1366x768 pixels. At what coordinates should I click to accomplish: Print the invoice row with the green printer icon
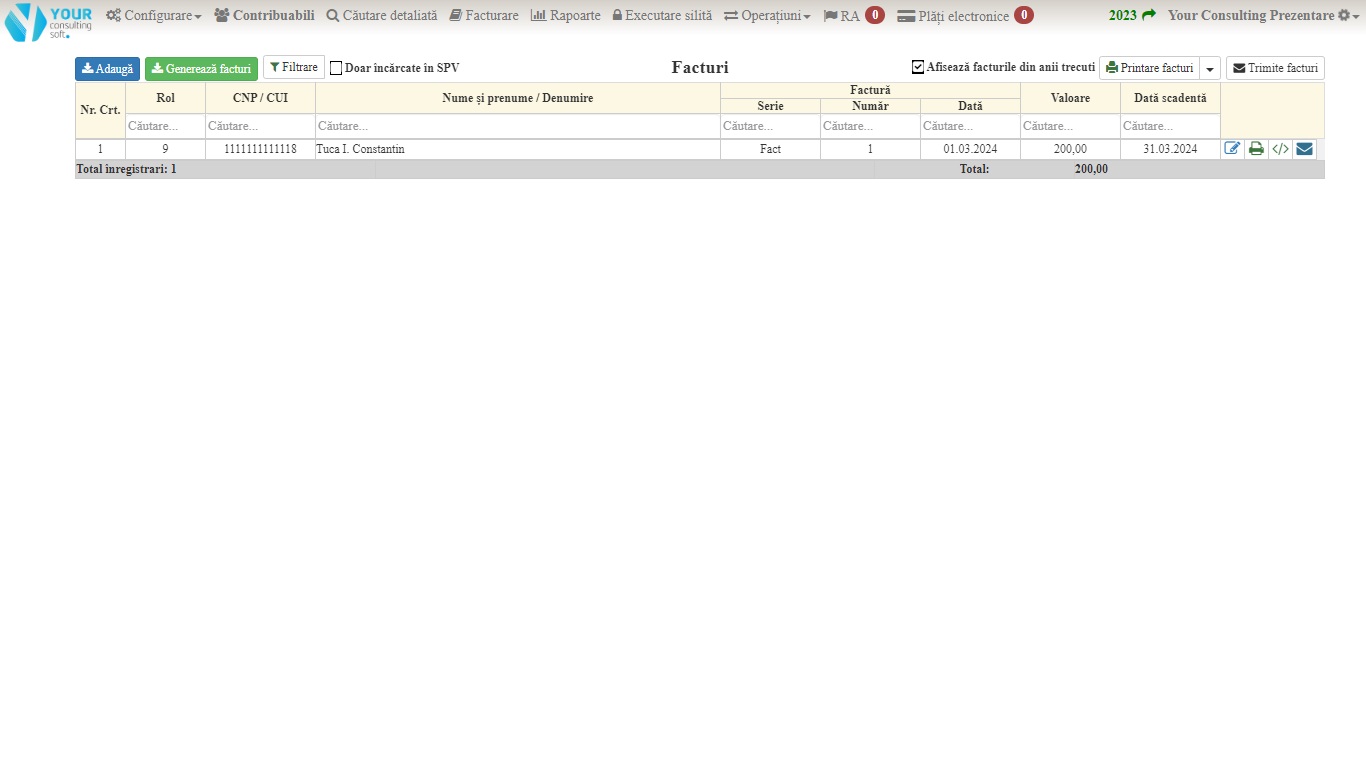pyautogui.click(x=1256, y=149)
